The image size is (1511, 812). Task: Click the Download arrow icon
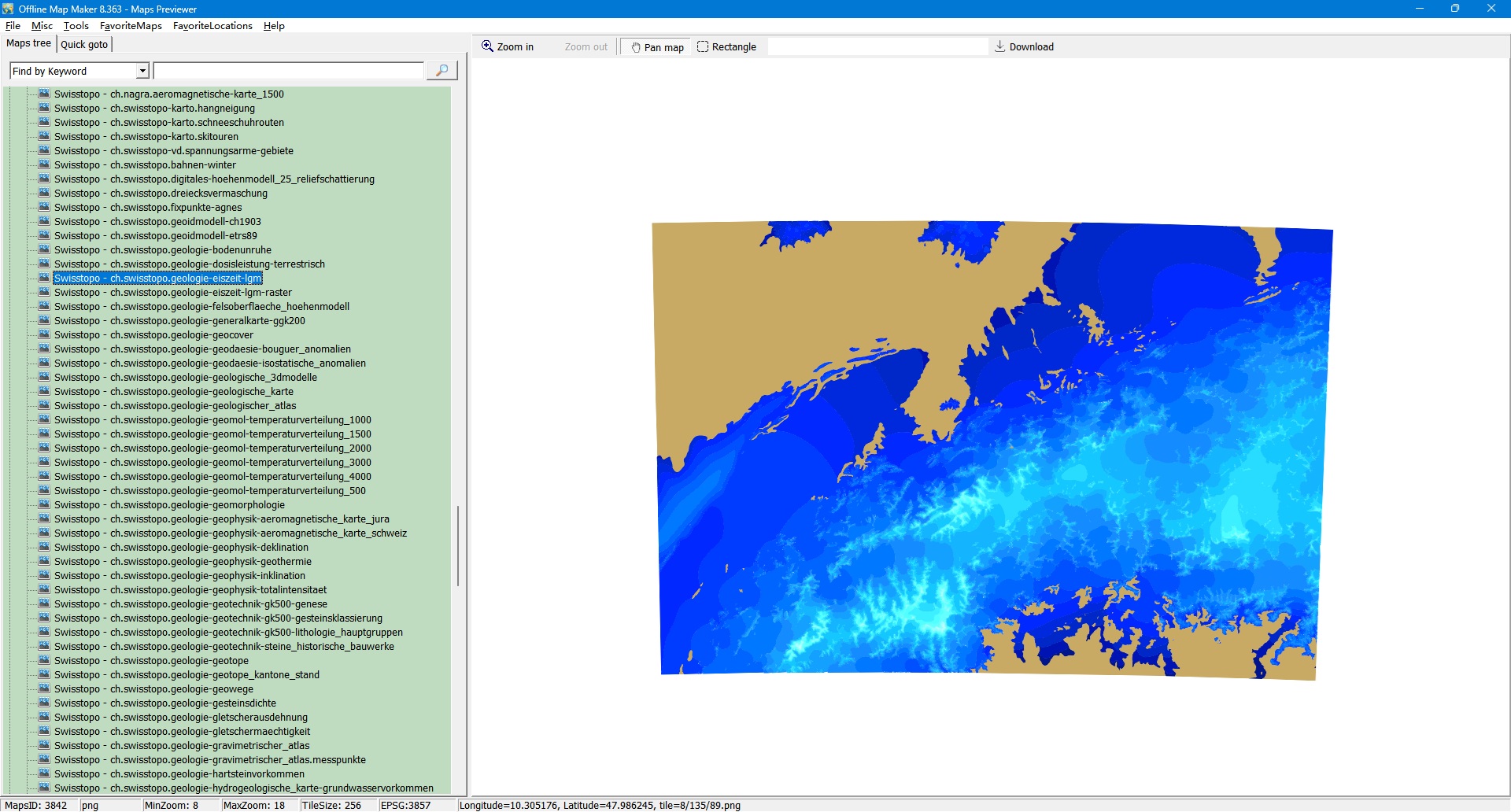[1000, 46]
